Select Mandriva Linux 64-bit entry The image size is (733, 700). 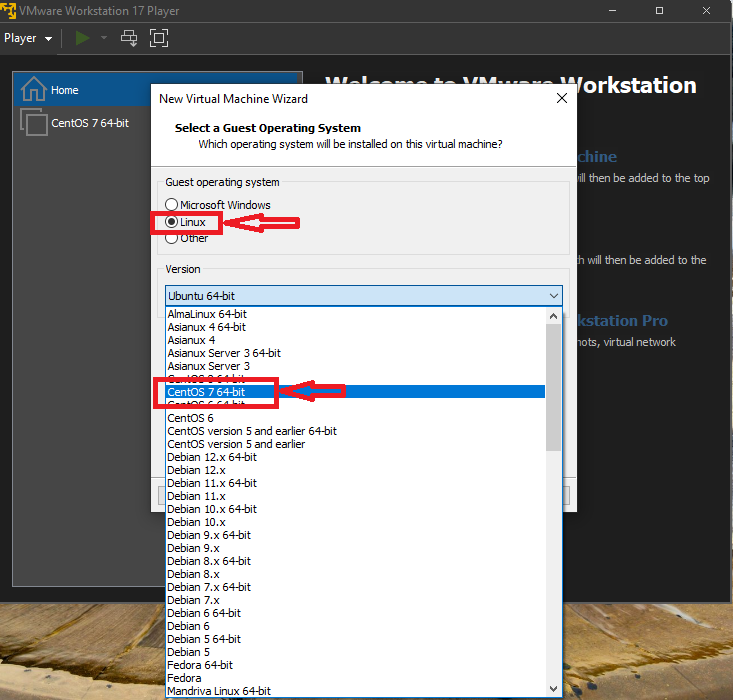(x=219, y=691)
